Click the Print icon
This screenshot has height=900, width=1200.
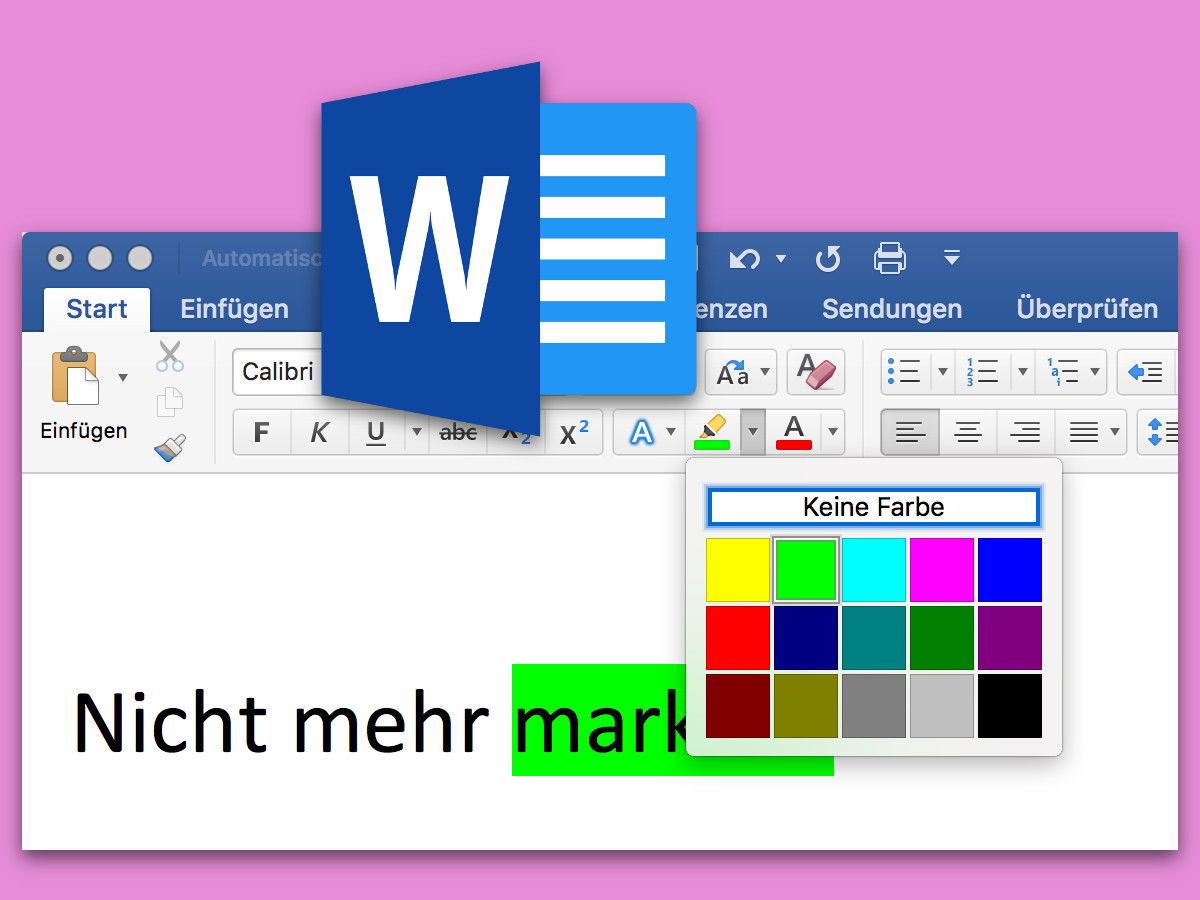890,258
